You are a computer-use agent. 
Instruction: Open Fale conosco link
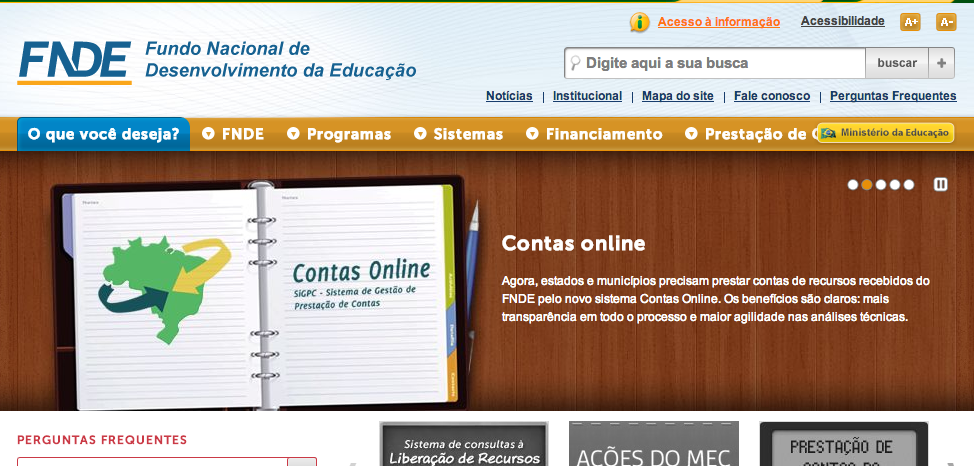click(x=771, y=96)
